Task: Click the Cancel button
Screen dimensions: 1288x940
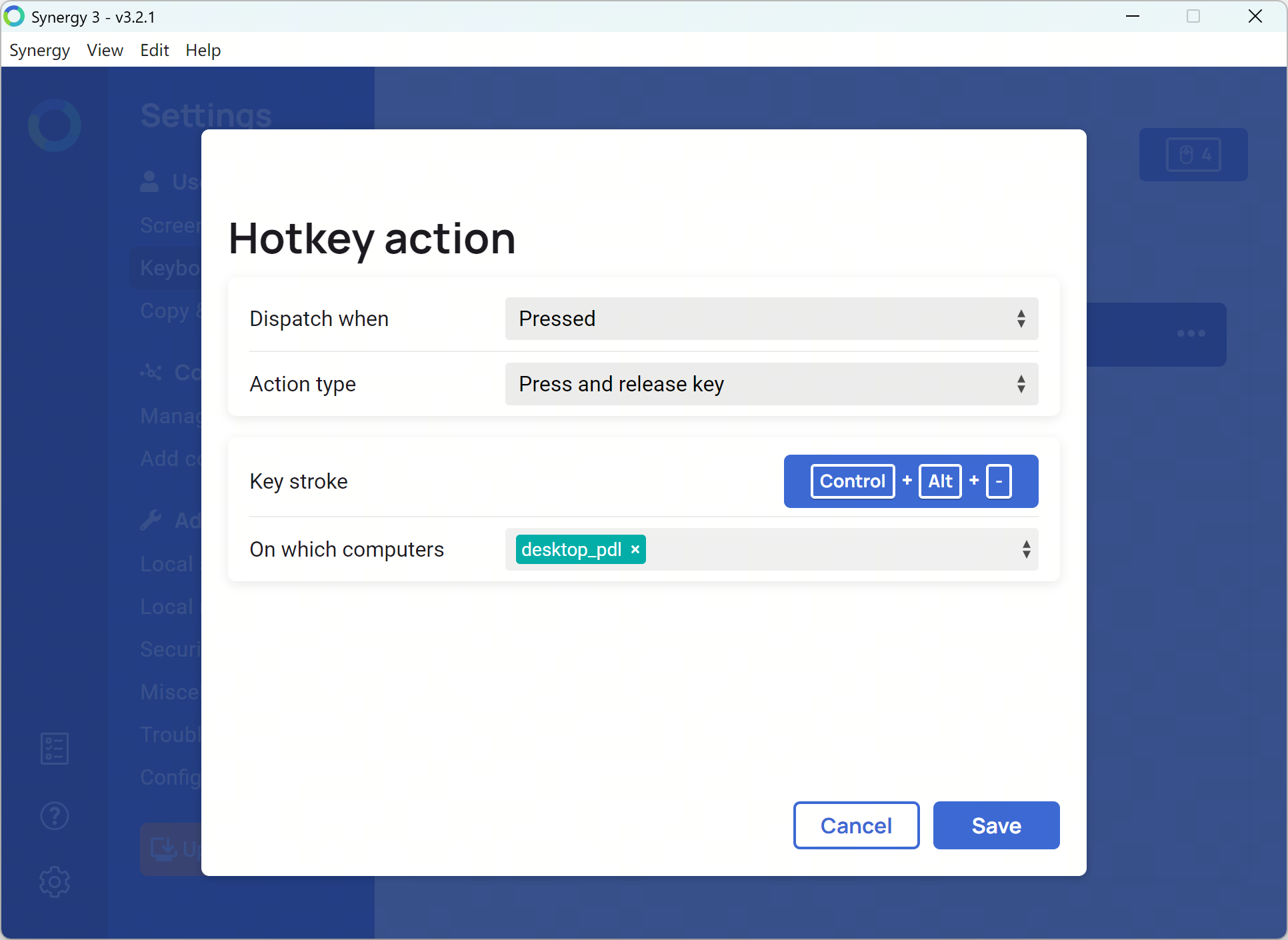Action: [x=856, y=825]
